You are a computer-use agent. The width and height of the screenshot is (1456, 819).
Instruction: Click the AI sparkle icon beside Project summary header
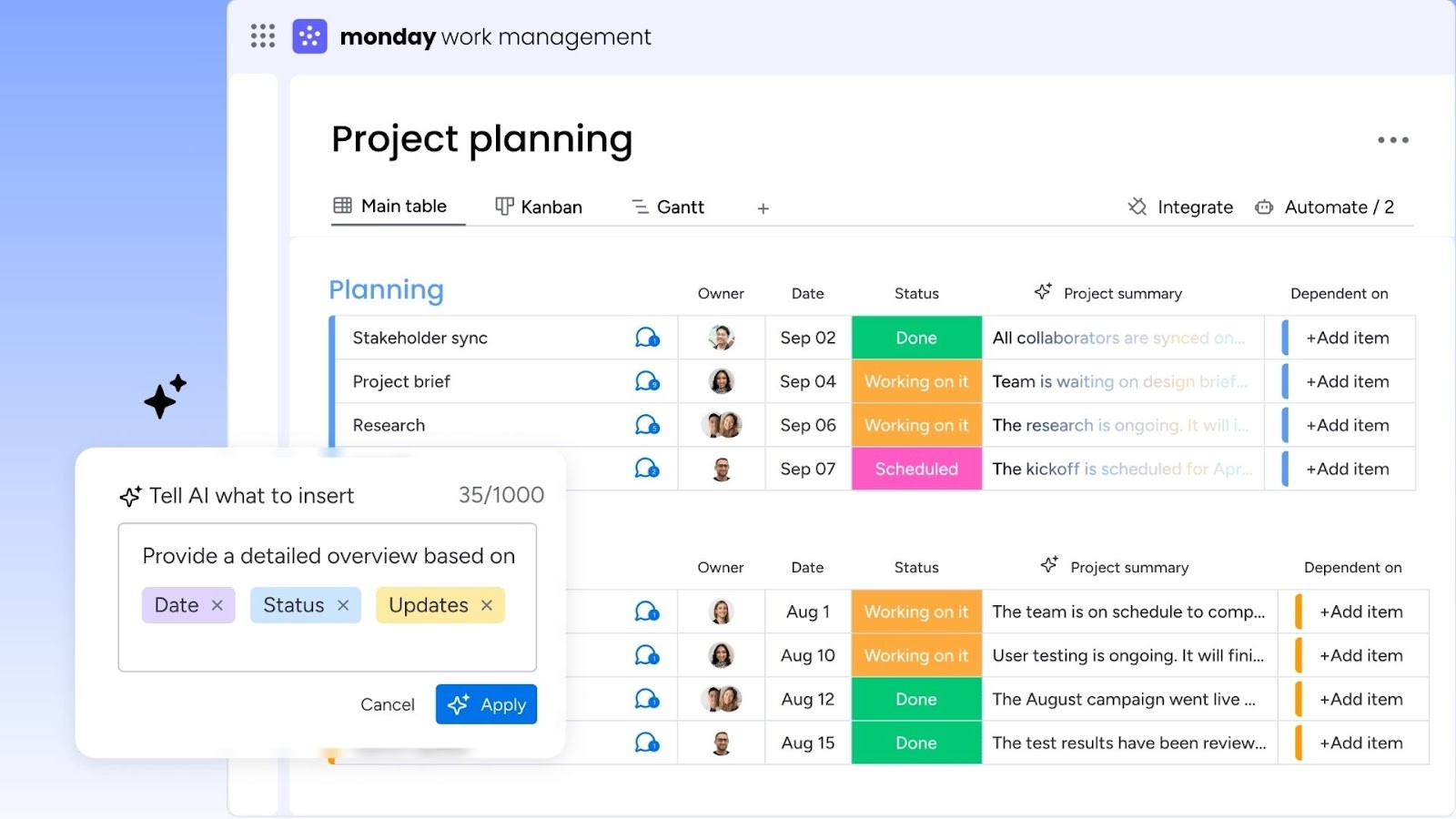pyautogui.click(x=1042, y=291)
